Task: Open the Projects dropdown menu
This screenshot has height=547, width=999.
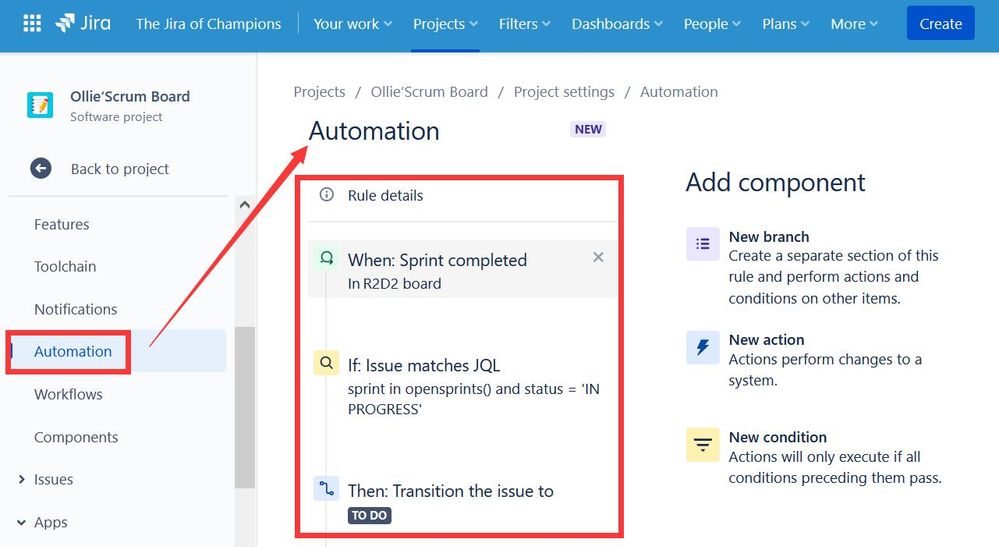Action: pyautogui.click(x=445, y=24)
